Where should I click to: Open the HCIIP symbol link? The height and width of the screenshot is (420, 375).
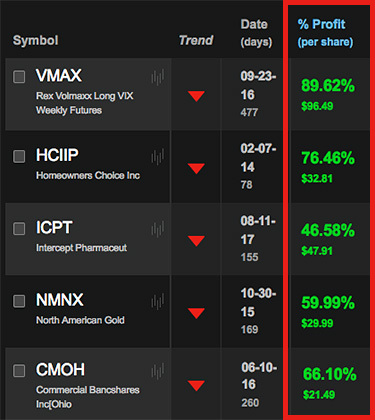coord(57,155)
